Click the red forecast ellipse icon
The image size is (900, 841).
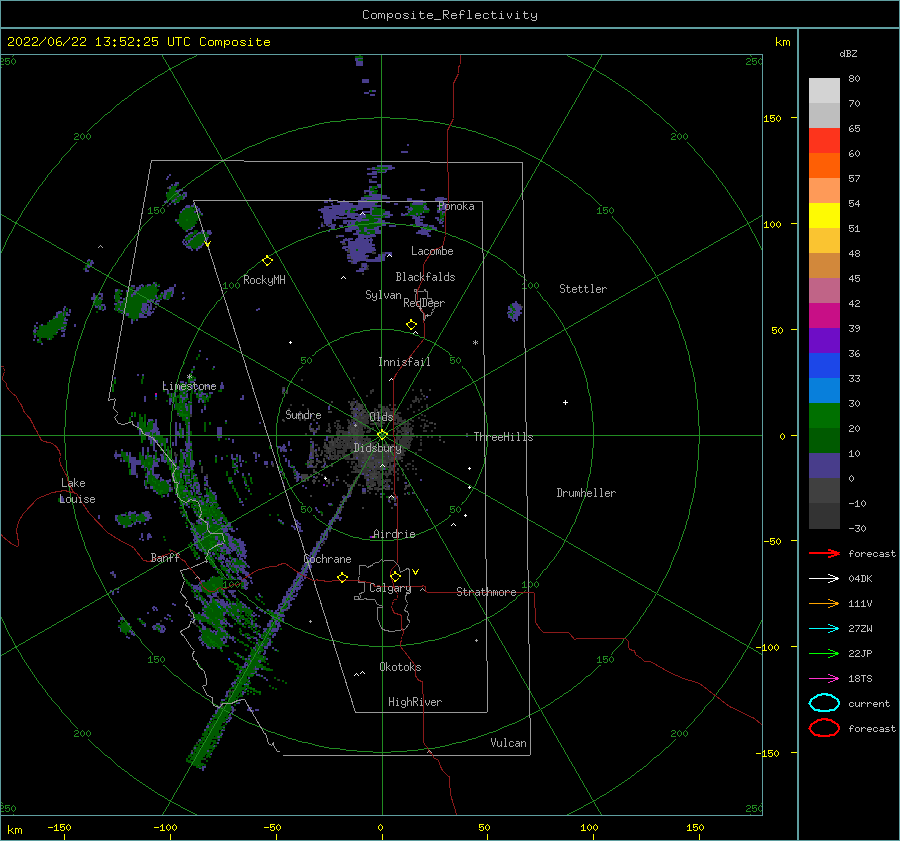coord(824,728)
